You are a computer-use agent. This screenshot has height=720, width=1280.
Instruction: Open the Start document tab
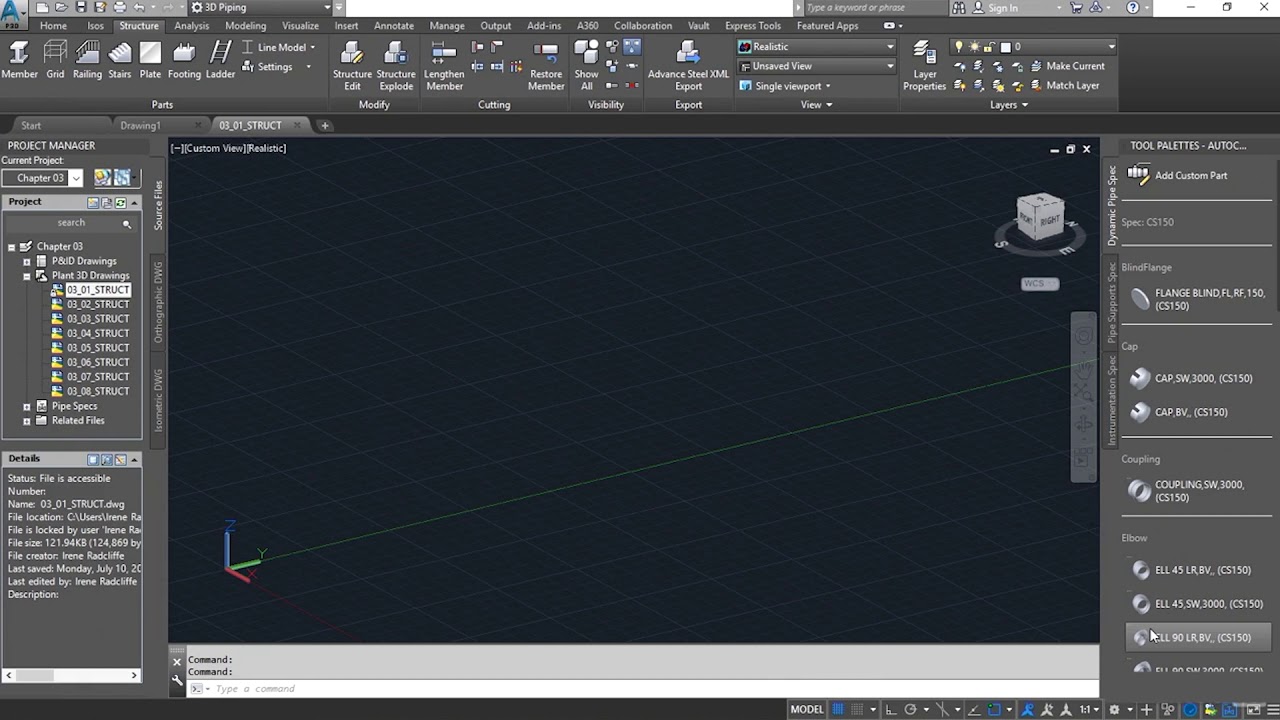[x=31, y=126]
